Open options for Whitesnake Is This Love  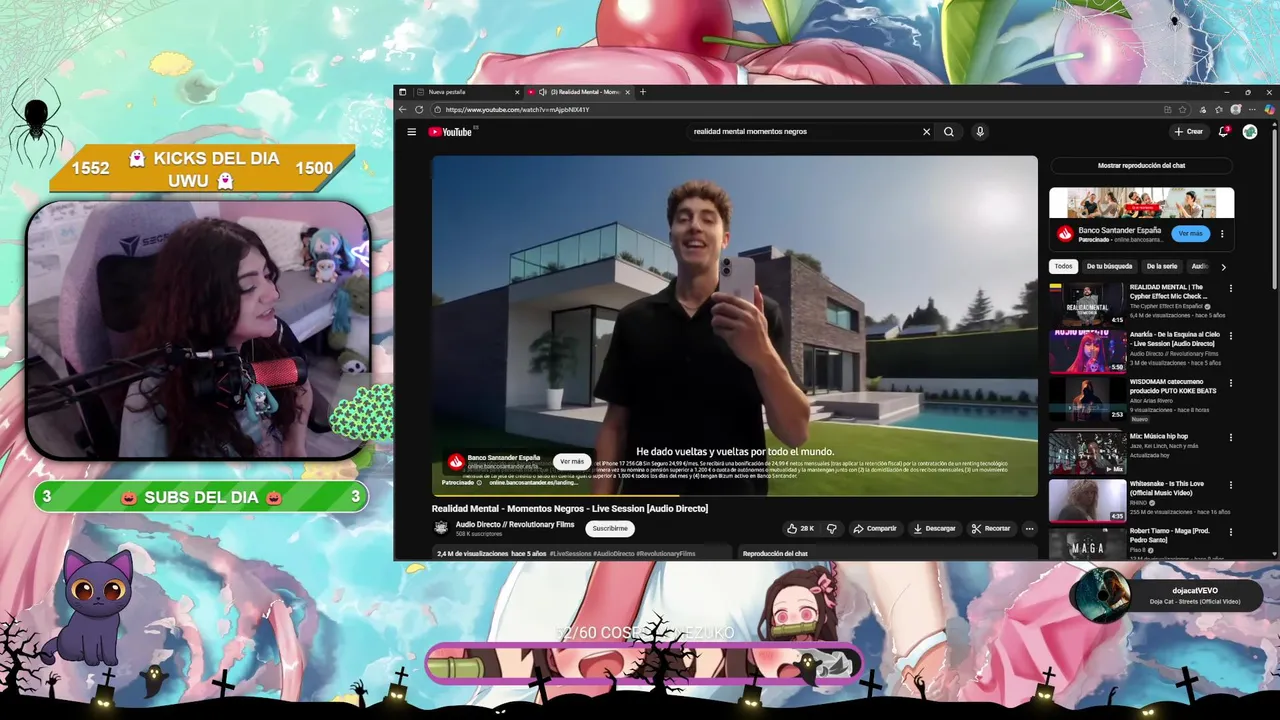pos(1231,485)
